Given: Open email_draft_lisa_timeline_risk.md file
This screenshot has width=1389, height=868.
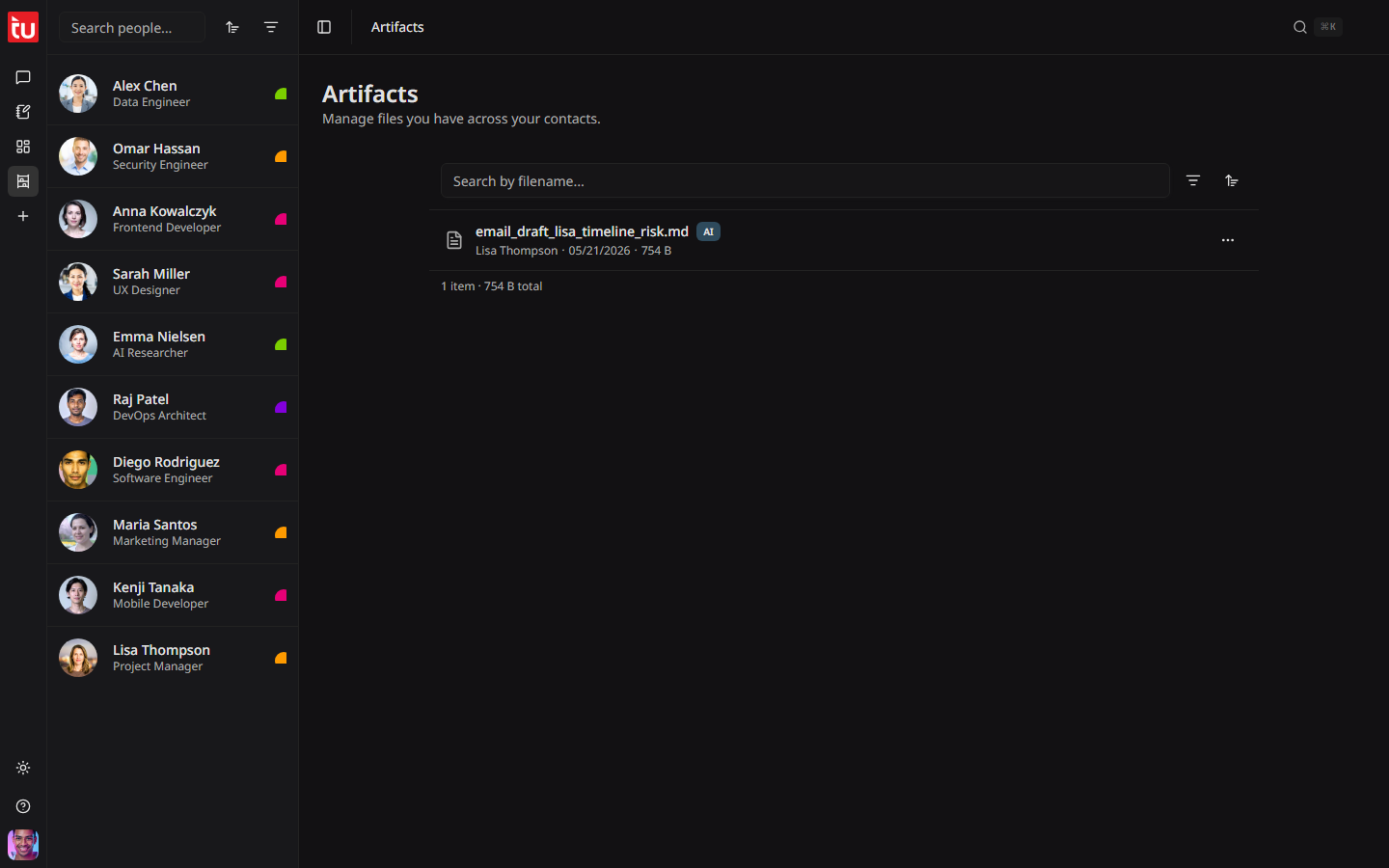Looking at the screenshot, I should point(582,231).
